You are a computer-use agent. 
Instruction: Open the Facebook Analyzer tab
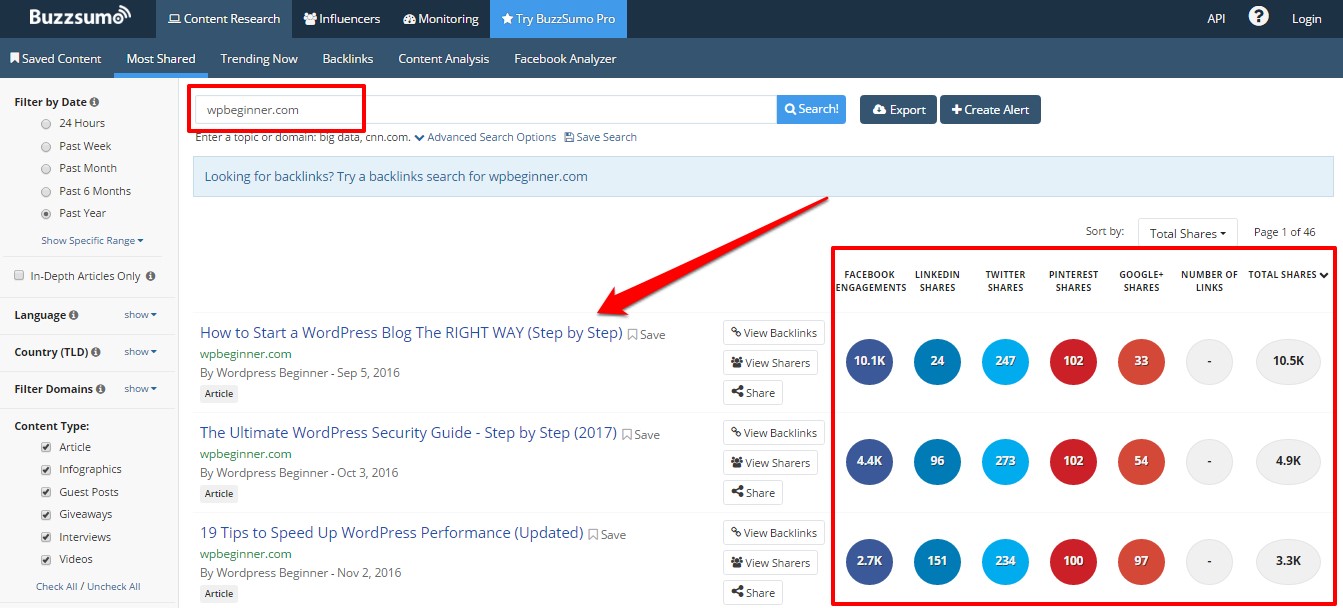[565, 59]
